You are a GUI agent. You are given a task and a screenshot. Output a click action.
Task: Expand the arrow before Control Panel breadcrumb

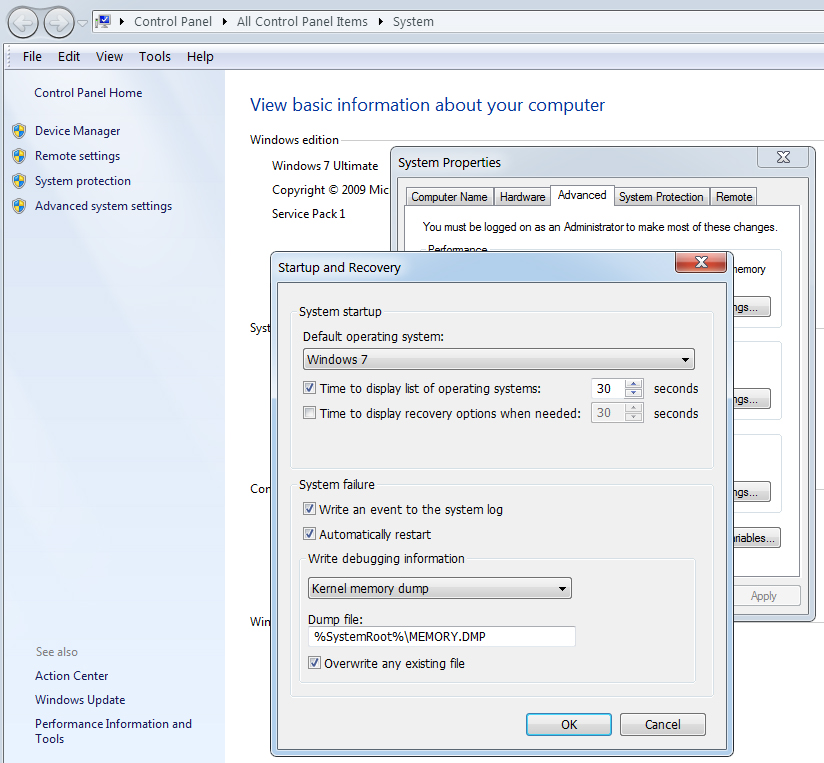122,22
